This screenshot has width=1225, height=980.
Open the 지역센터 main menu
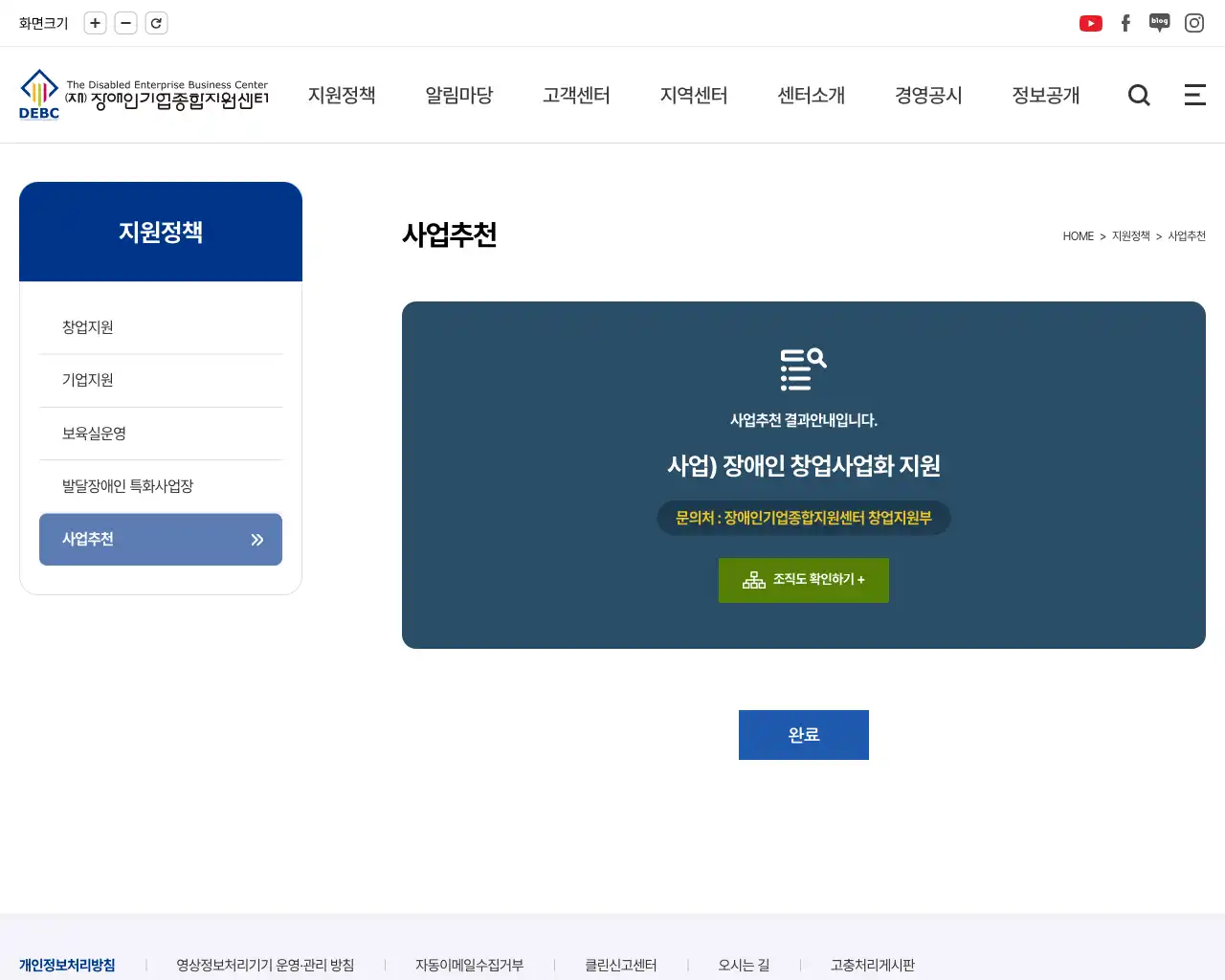pos(694,95)
